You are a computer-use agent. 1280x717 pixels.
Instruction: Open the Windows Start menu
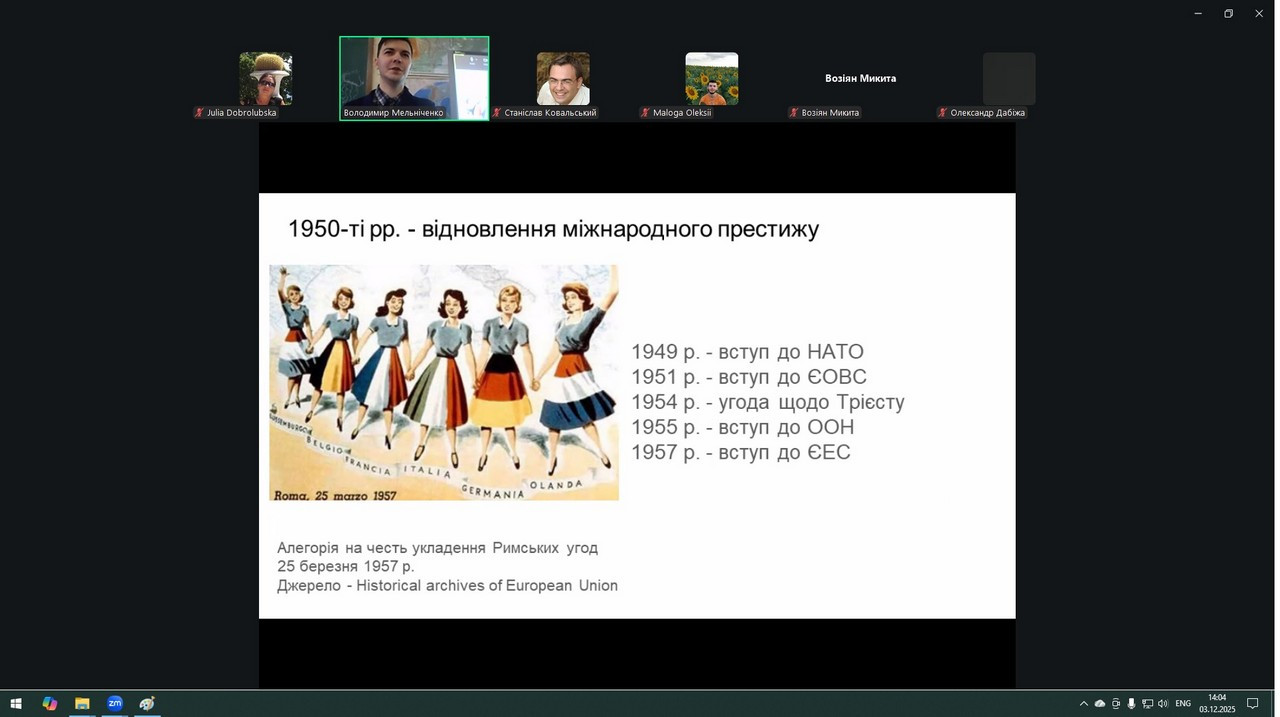pyautogui.click(x=16, y=704)
